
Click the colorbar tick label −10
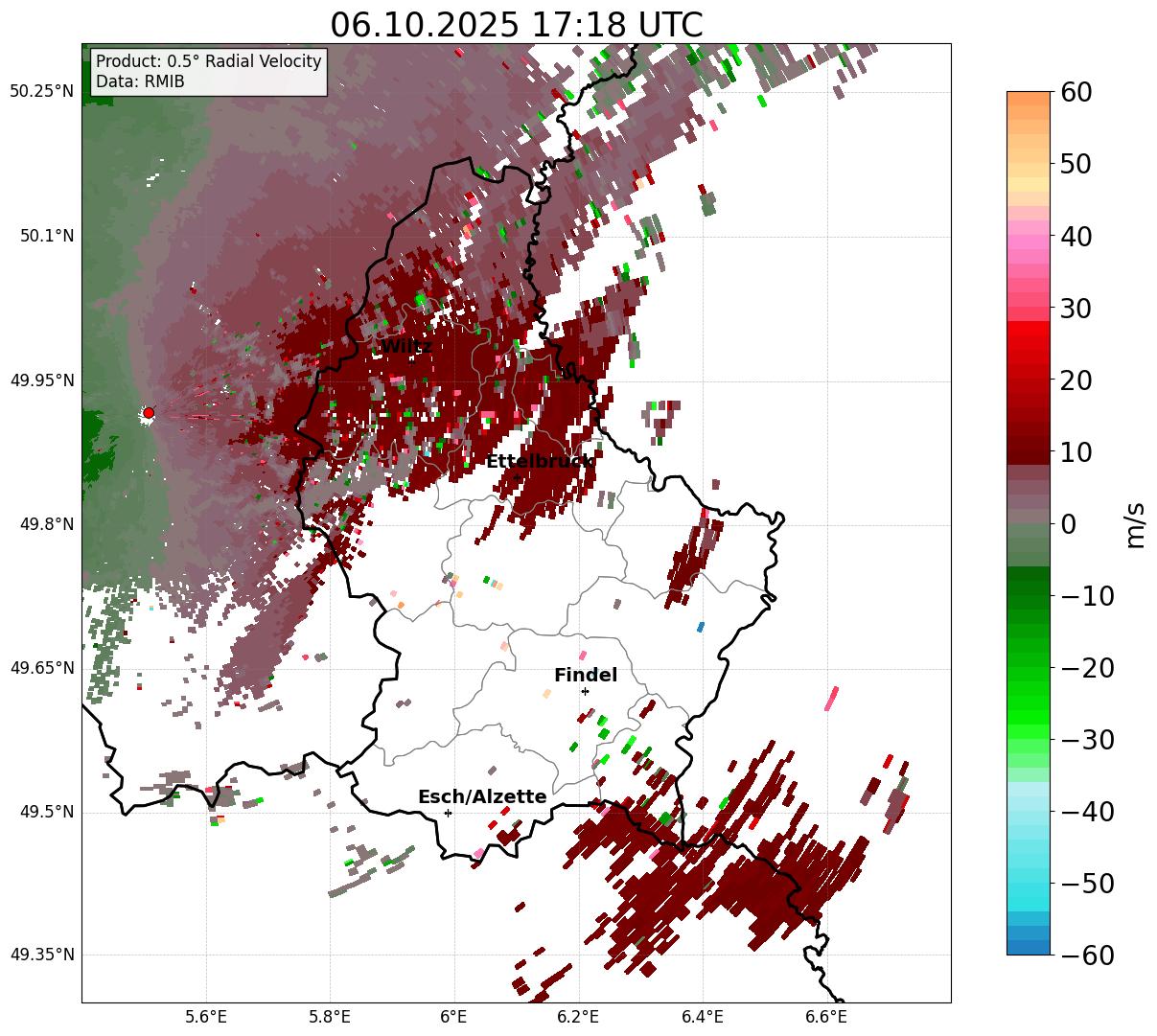[x=1087, y=595]
